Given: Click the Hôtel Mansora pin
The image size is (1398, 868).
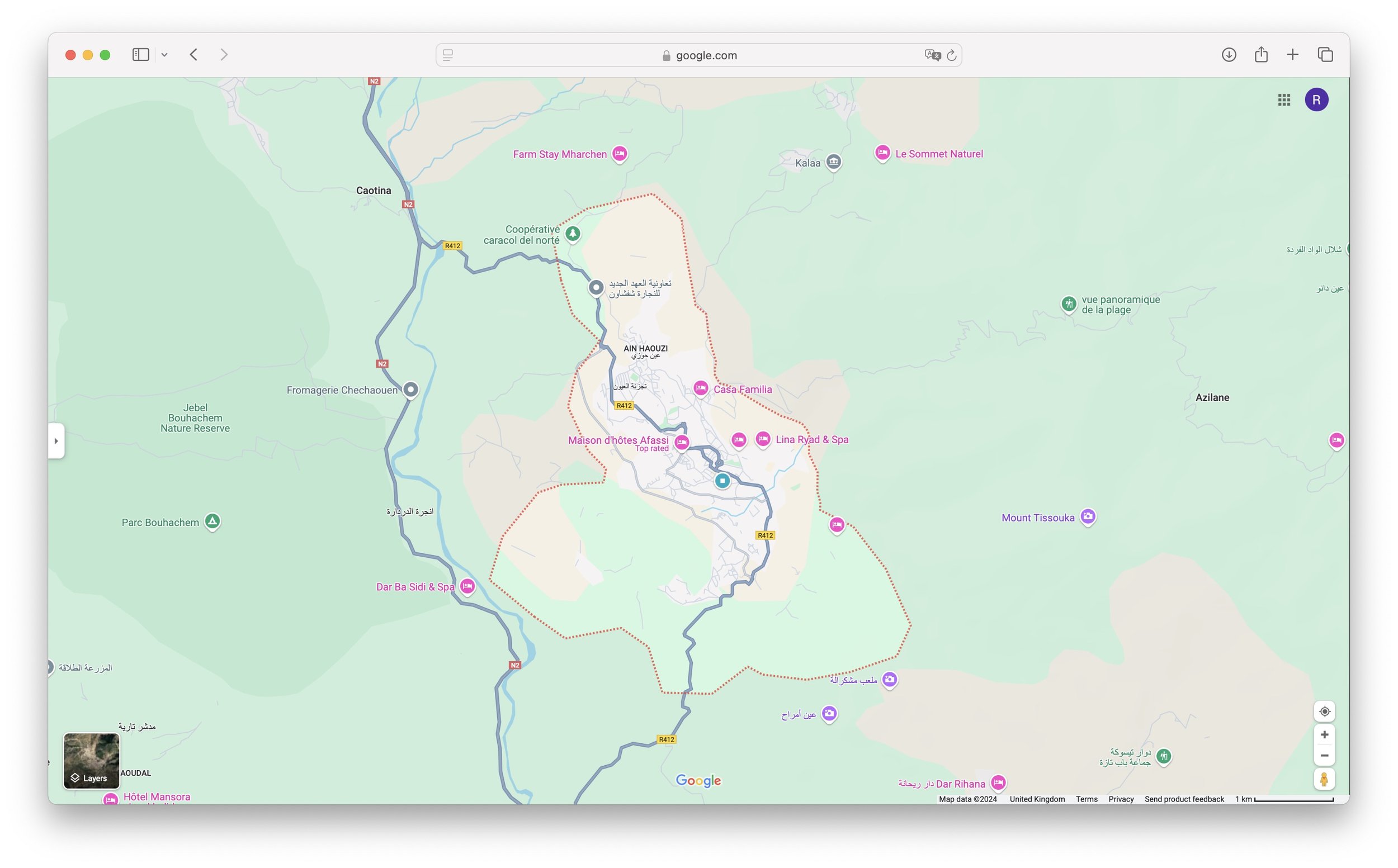Looking at the screenshot, I should coord(110,799).
